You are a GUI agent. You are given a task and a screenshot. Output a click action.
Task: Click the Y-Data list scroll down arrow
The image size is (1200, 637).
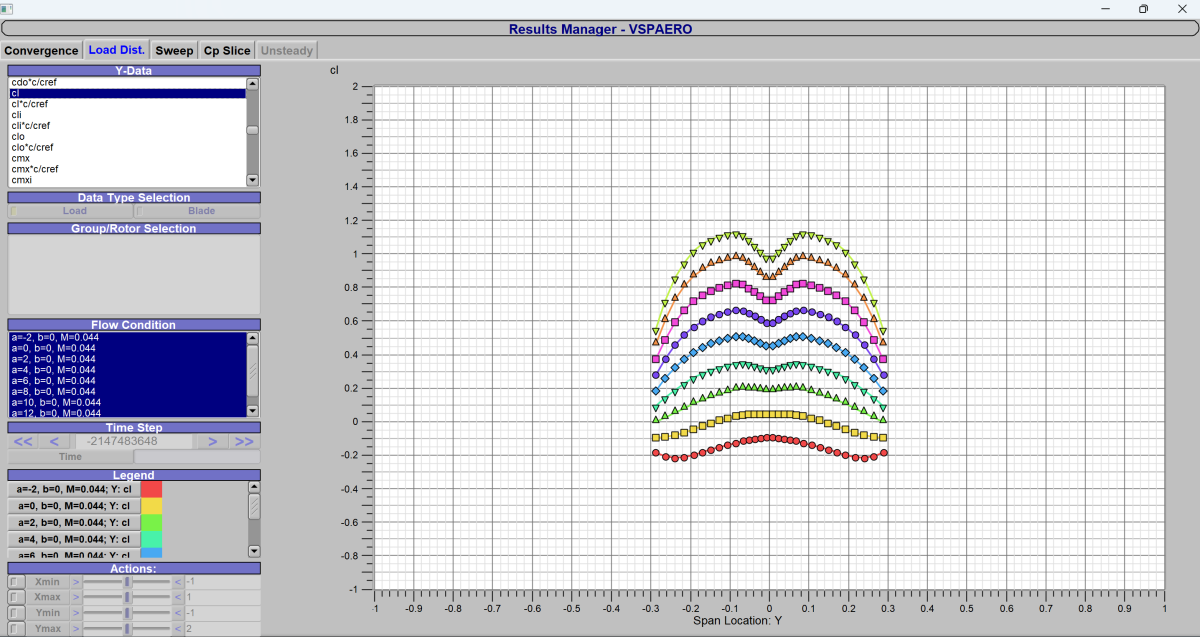[253, 181]
